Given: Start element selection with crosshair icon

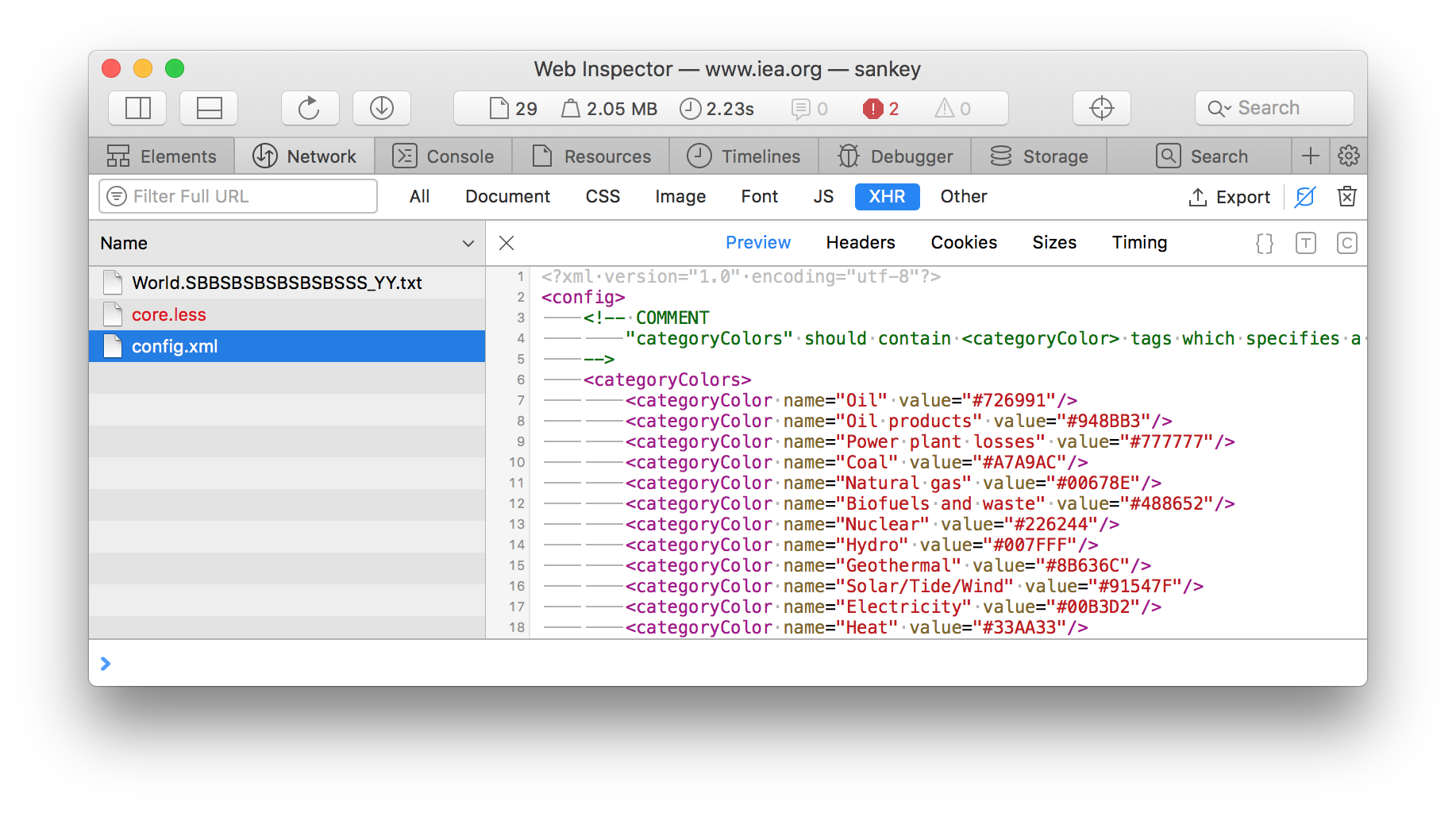Looking at the screenshot, I should (x=1101, y=108).
